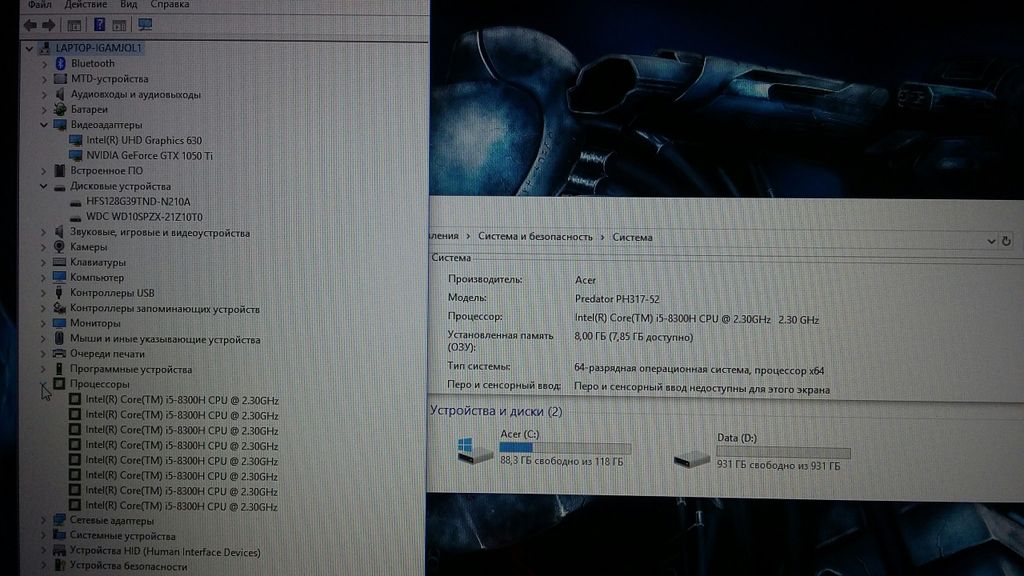1024x576 pixels.
Task: Click the MTD-устройства category icon
Action: tap(60, 79)
